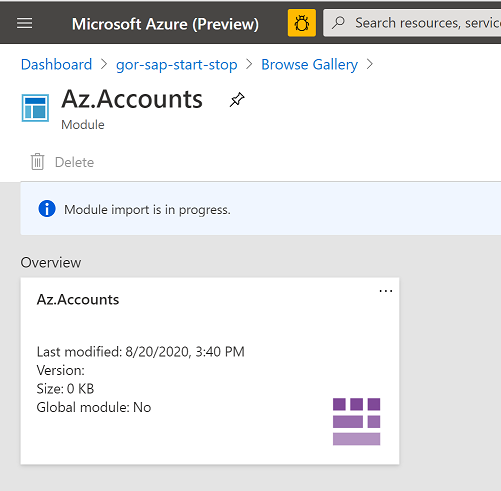Click Microsoft Azure (Preview) title

tap(165, 24)
